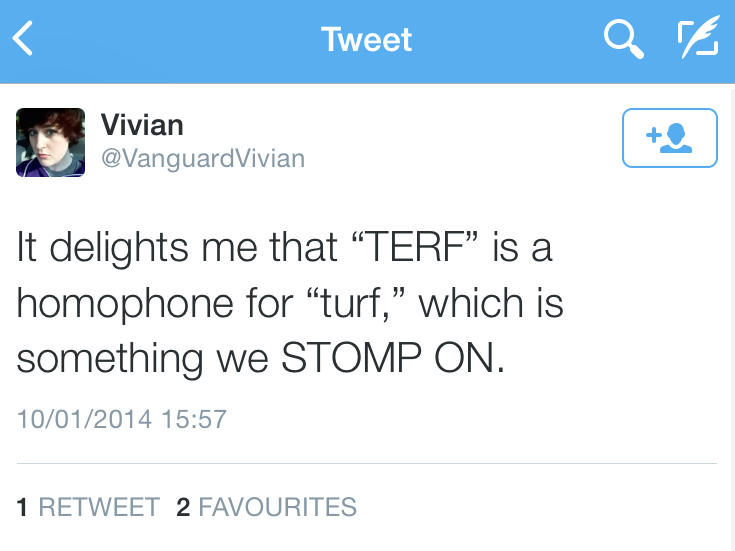Open search with the magnifier icon
Viewport: 735px width, 551px height.
tap(623, 40)
